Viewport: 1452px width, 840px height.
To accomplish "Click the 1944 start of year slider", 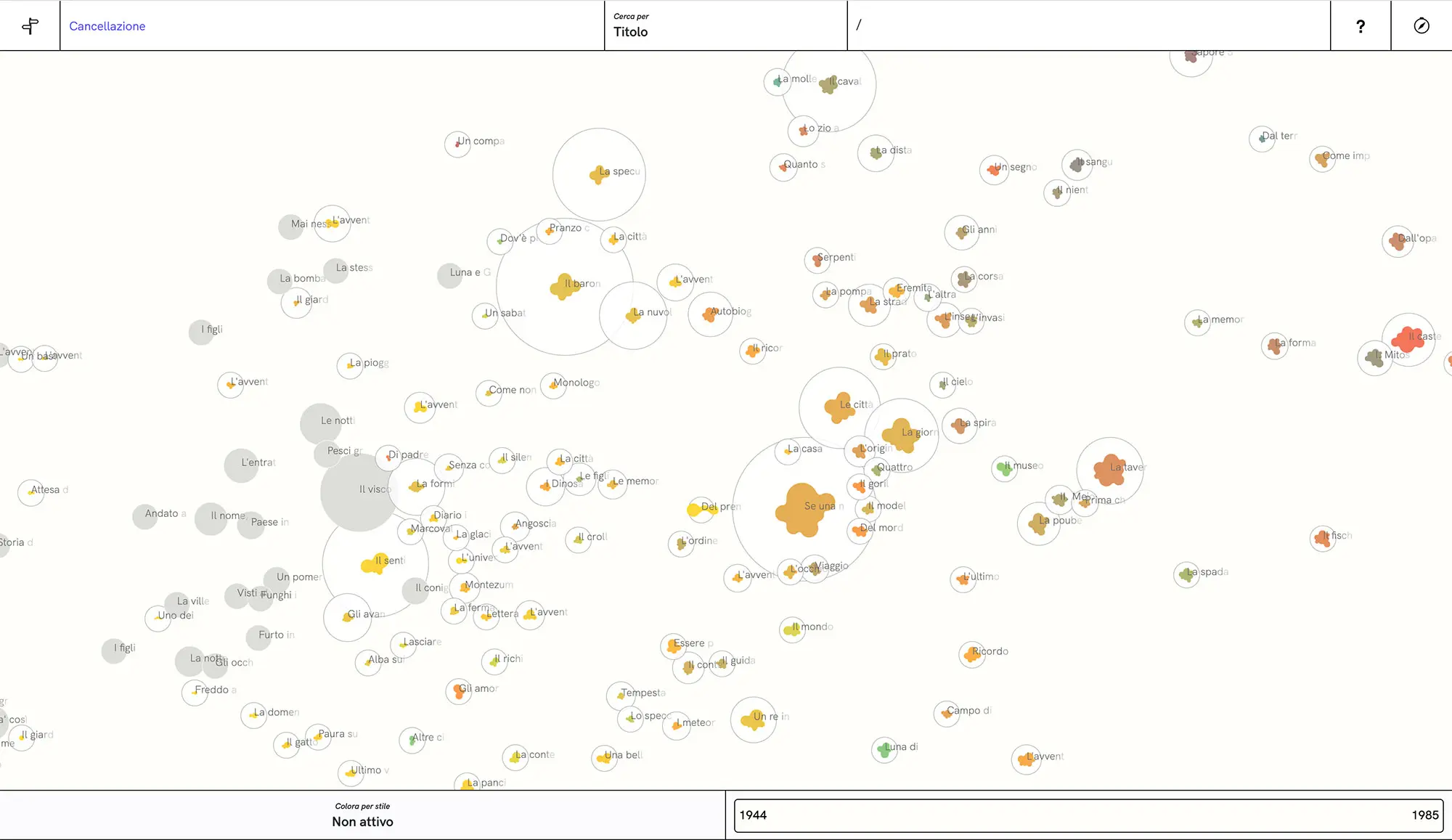I will pyautogui.click(x=753, y=815).
